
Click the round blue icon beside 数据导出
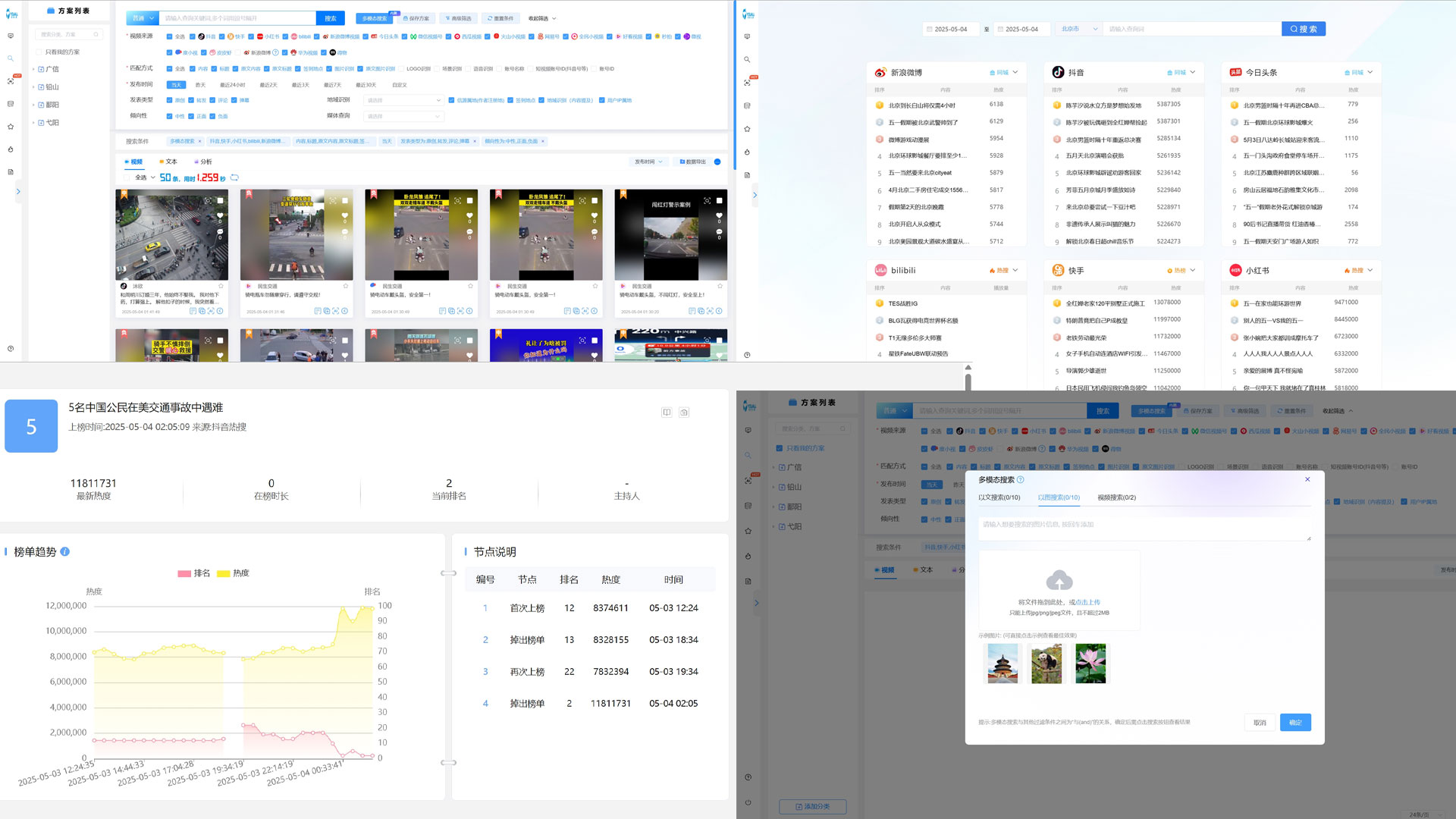tap(717, 162)
